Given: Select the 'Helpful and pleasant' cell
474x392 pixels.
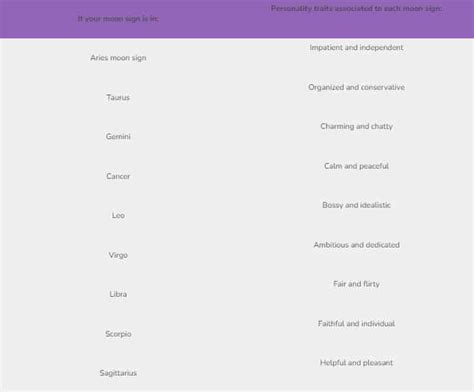Looking at the screenshot, I should click(x=356, y=363).
